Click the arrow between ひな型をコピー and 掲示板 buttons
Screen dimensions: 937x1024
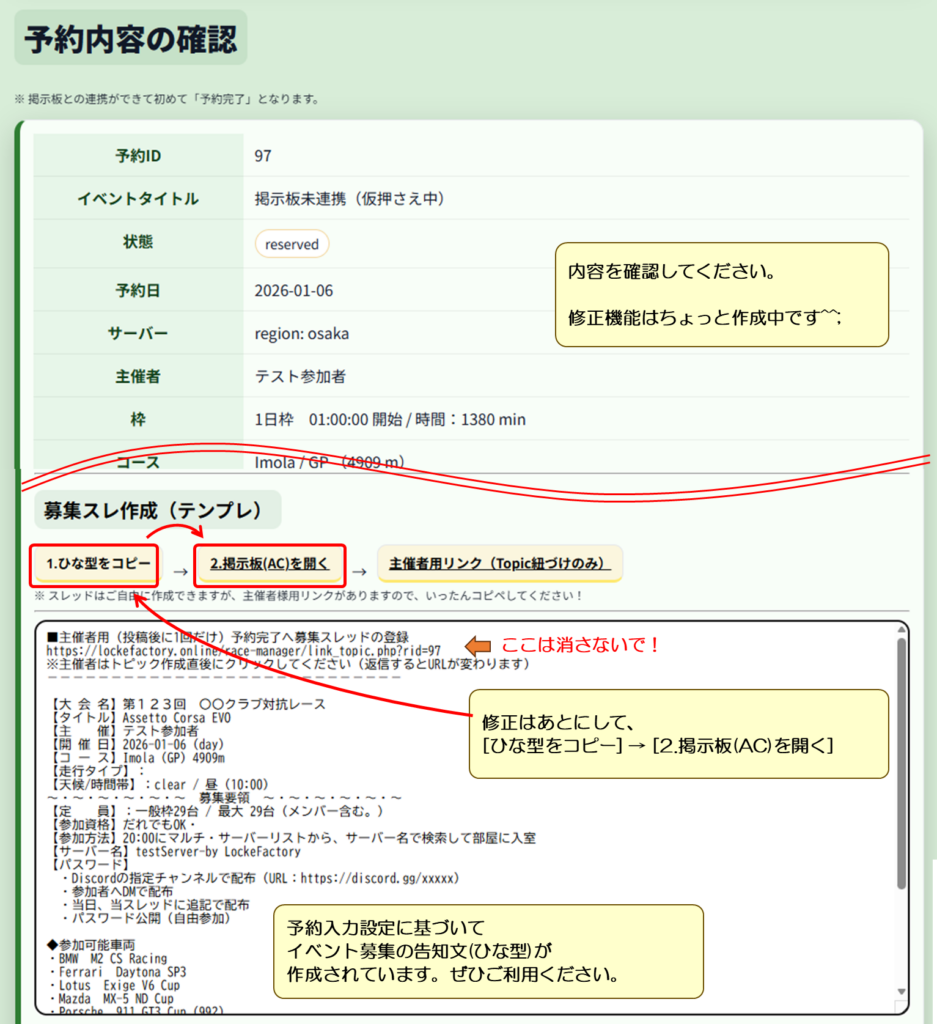tap(180, 571)
